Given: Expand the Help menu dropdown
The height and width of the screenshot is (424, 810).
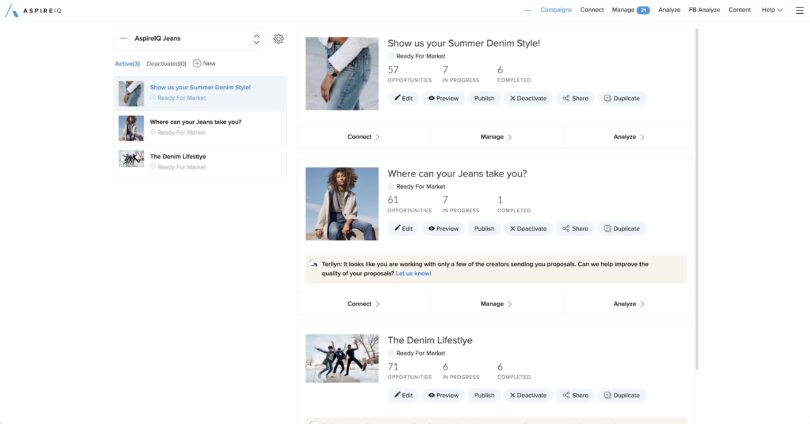Looking at the screenshot, I should [x=771, y=9].
